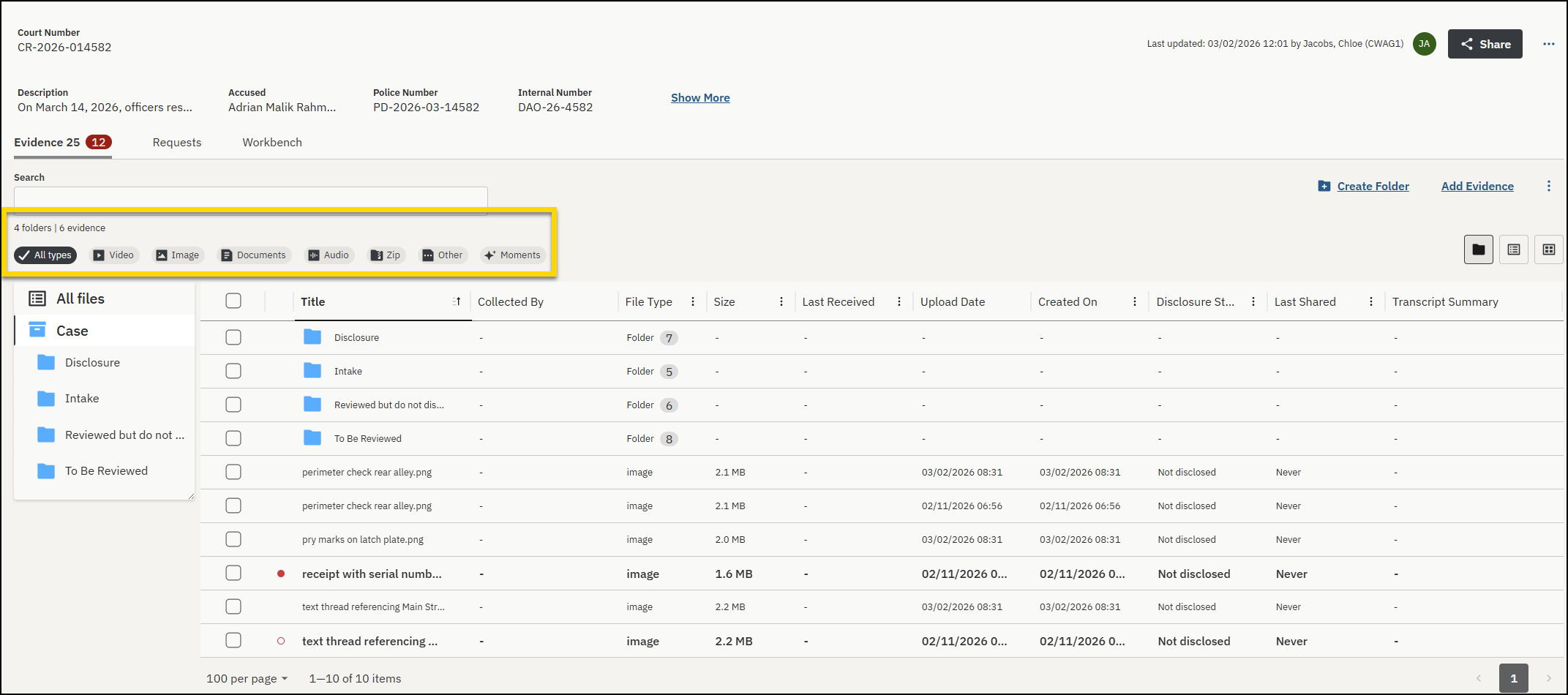Viewport: 1568px width, 695px height.
Task: Click the Share button
Action: pos(1485,44)
